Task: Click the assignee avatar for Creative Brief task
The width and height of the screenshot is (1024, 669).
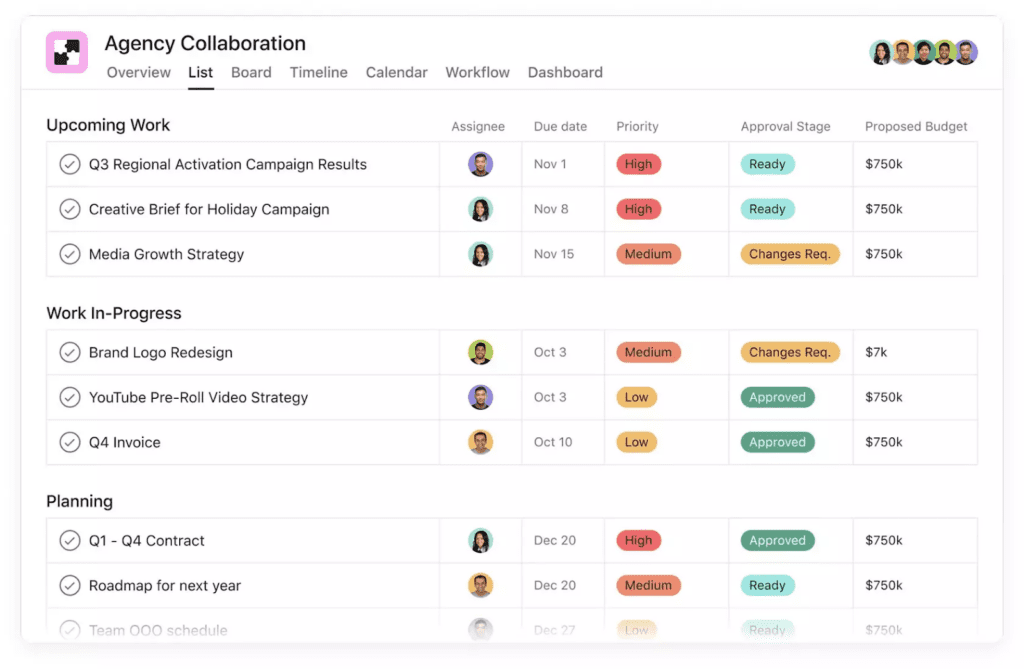Action: point(481,209)
